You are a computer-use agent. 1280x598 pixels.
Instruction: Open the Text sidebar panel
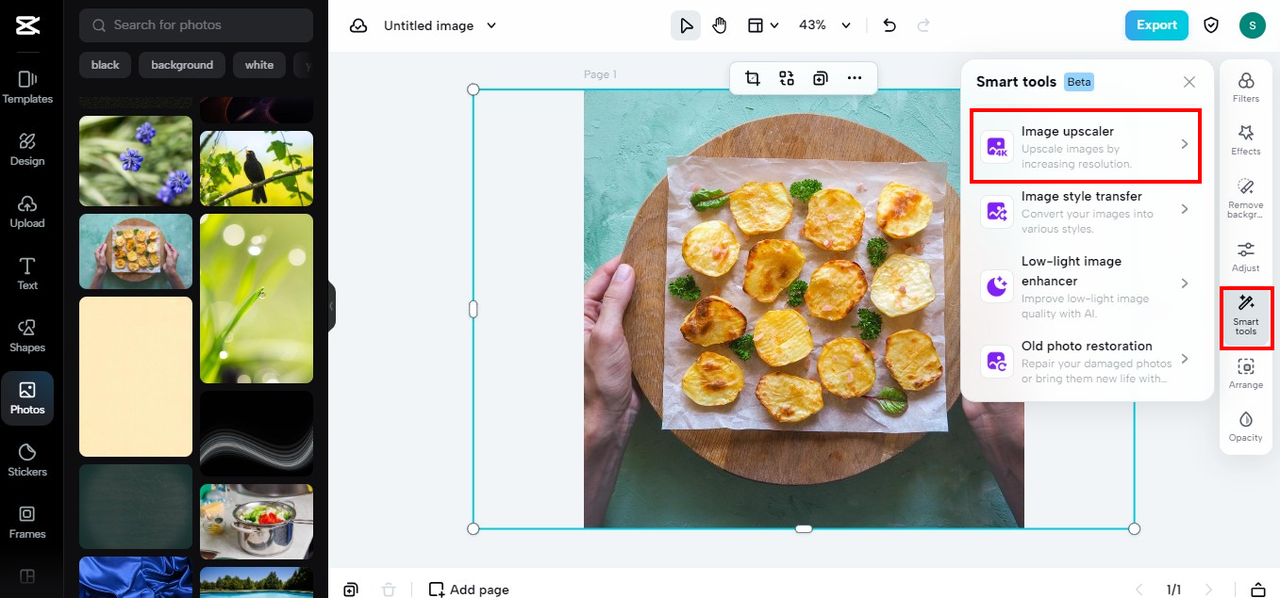tap(27, 273)
